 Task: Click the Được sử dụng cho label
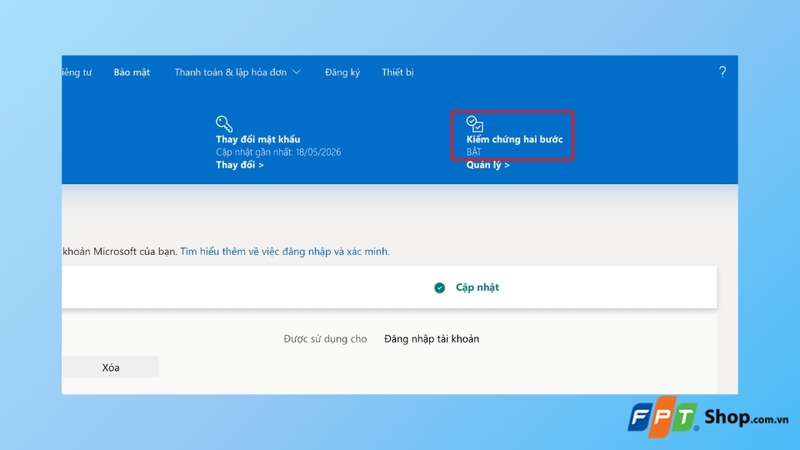[325, 339]
